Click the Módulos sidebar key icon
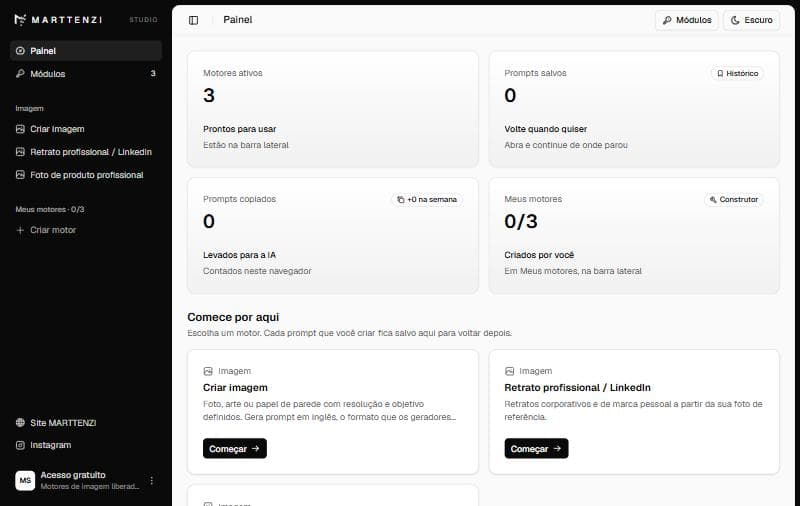 20,74
